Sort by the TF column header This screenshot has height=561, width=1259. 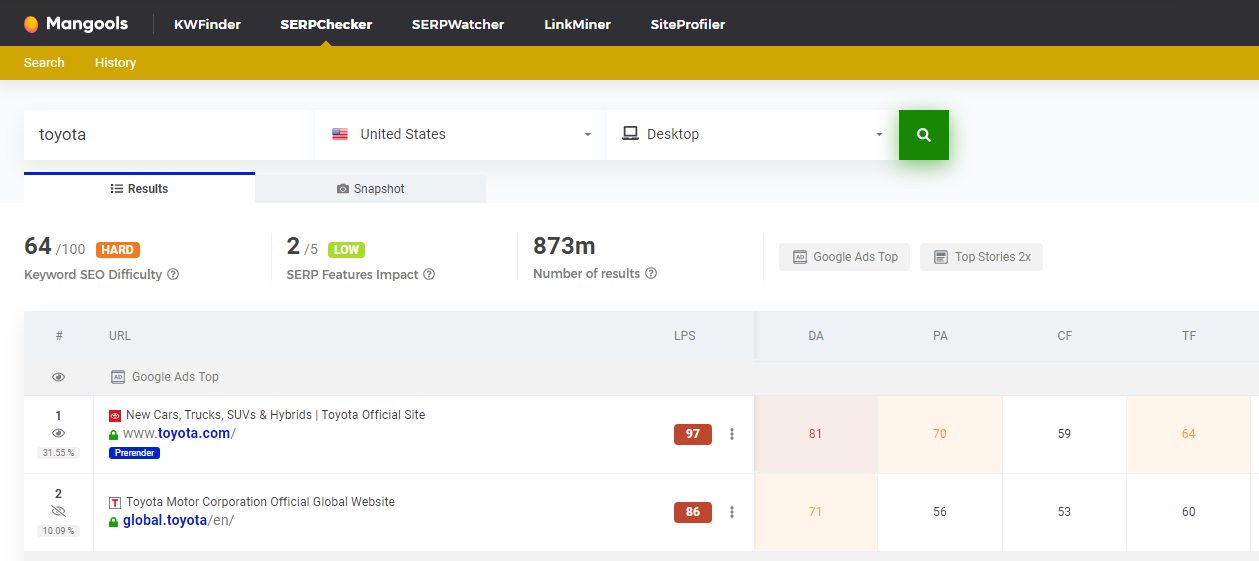[x=1189, y=336]
